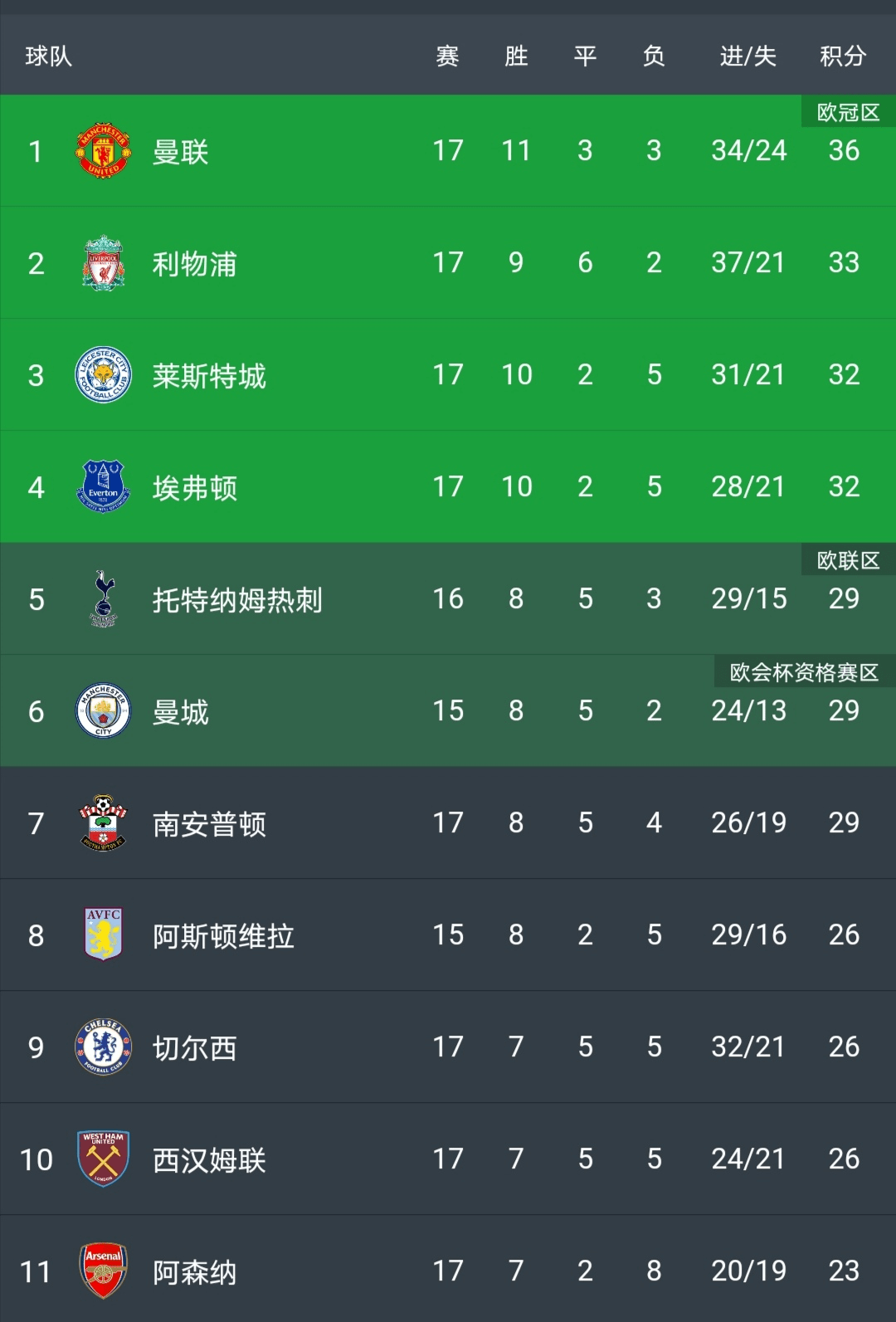Select the Leicester City fox crest
This screenshot has height=1322, width=896.
103,375
